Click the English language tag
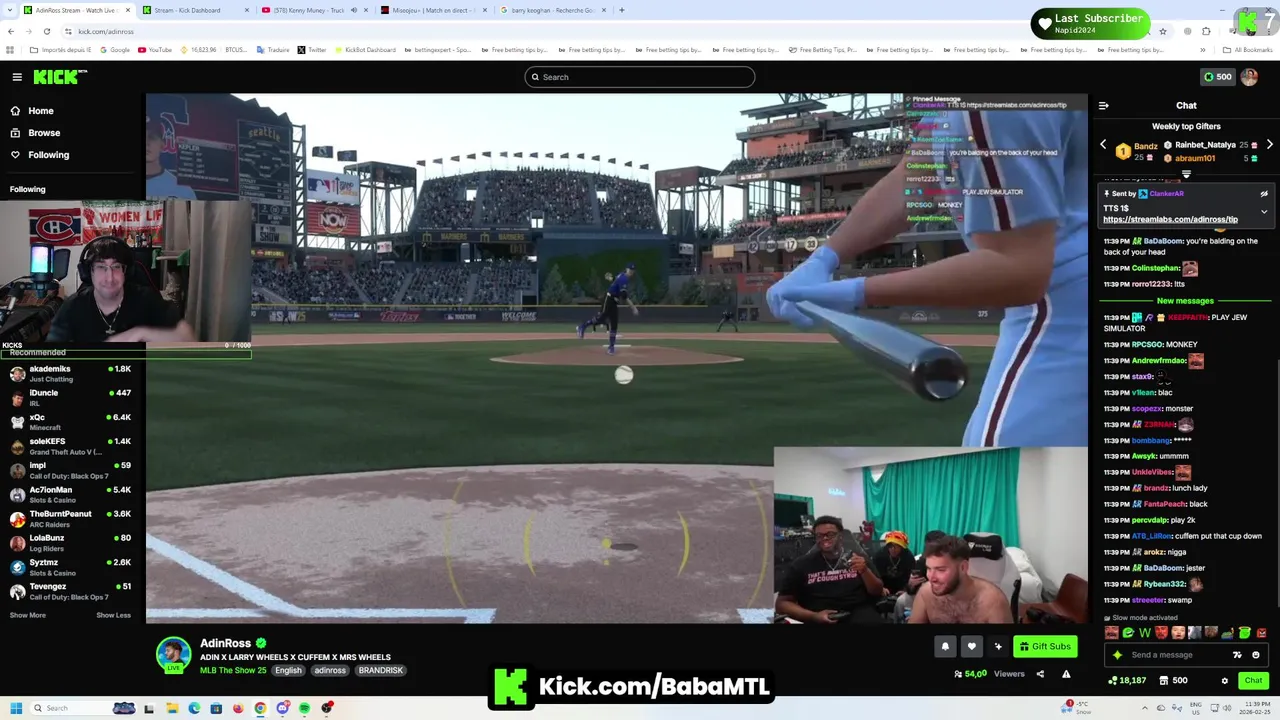The width and height of the screenshot is (1280, 720). [288, 670]
